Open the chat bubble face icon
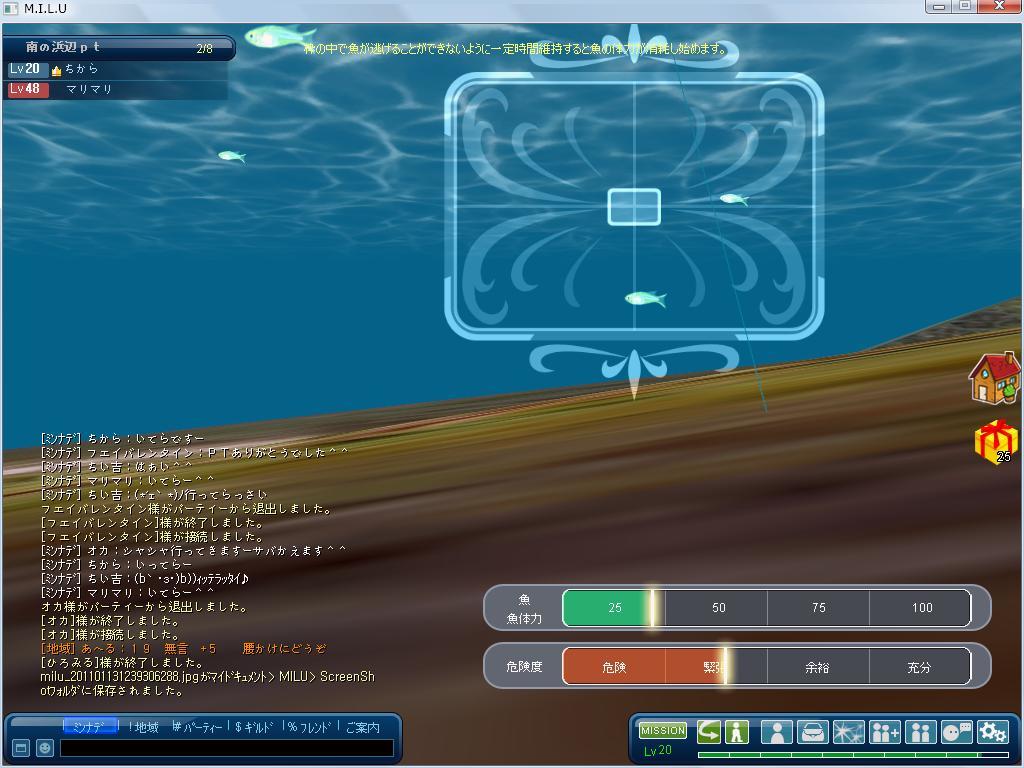The image size is (1024, 768). pos(956,732)
